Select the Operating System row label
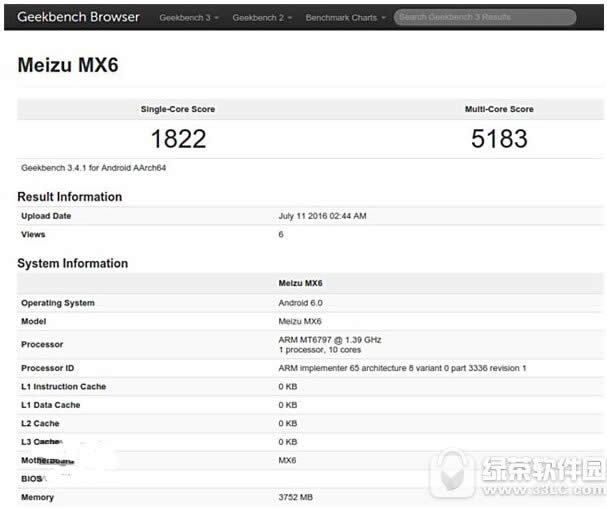The width and height of the screenshot is (607, 509). [x=58, y=303]
